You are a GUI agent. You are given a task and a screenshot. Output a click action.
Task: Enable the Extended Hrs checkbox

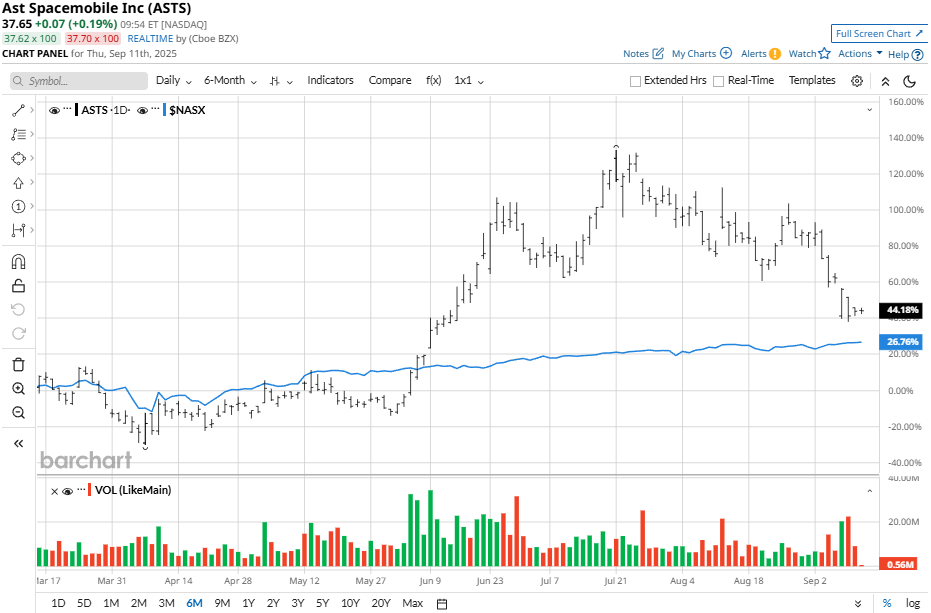coord(635,81)
